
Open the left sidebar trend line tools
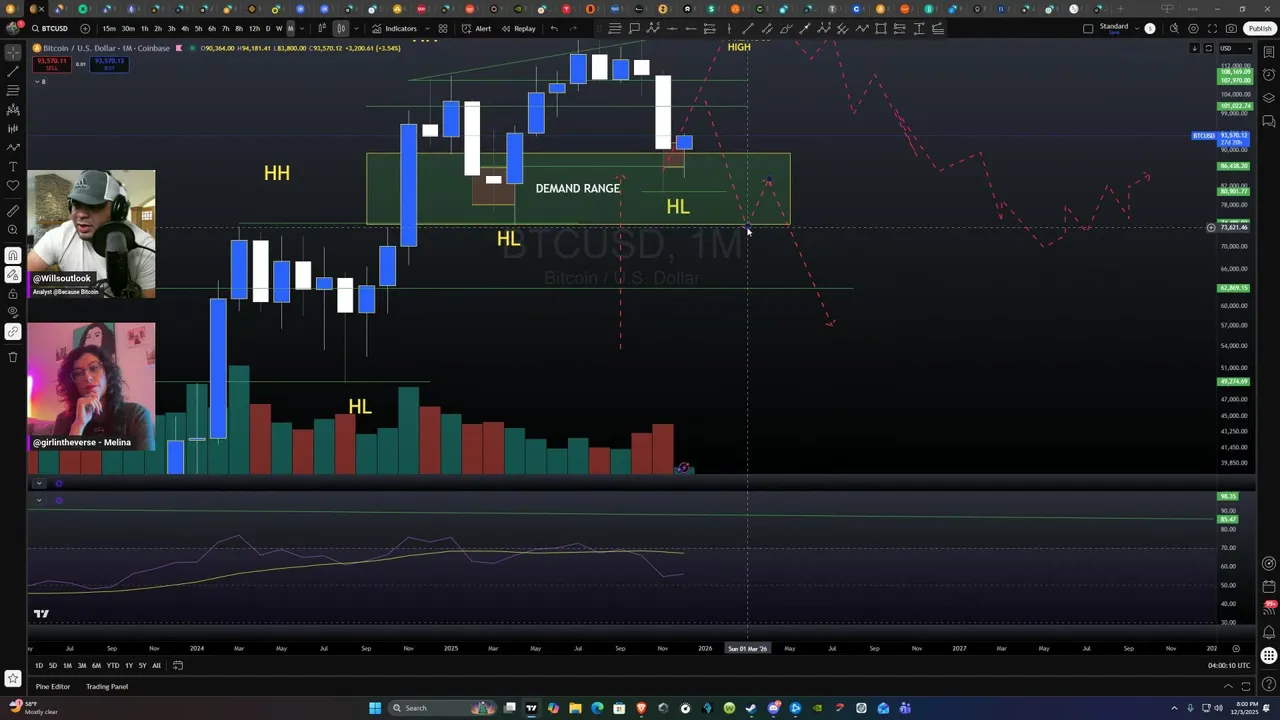pyautogui.click(x=13, y=72)
